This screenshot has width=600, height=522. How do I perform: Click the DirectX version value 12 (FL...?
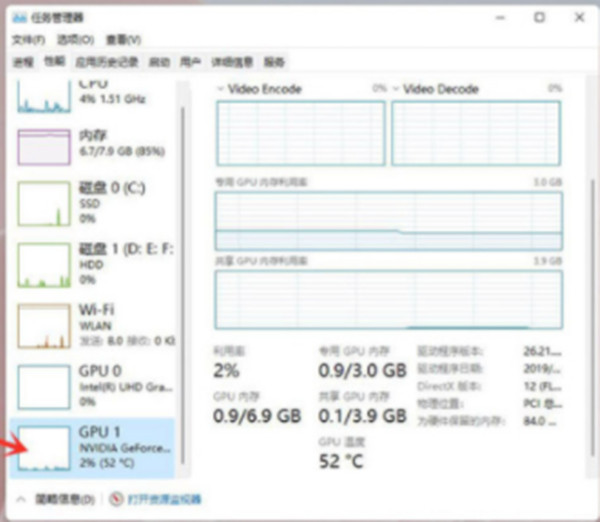pos(542,386)
